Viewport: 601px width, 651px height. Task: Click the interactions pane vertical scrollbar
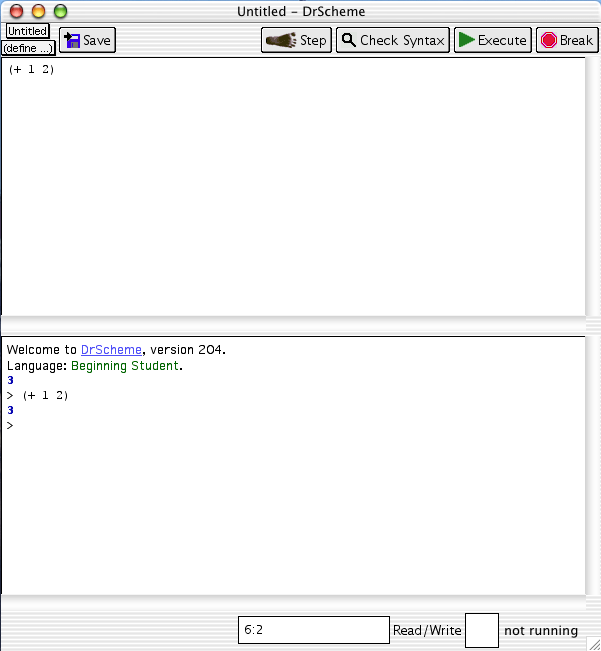(593, 465)
